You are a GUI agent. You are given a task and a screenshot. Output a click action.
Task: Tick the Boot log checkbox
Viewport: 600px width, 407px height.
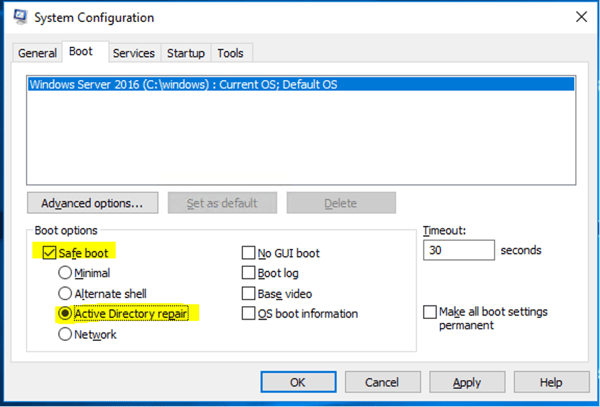pyautogui.click(x=248, y=273)
